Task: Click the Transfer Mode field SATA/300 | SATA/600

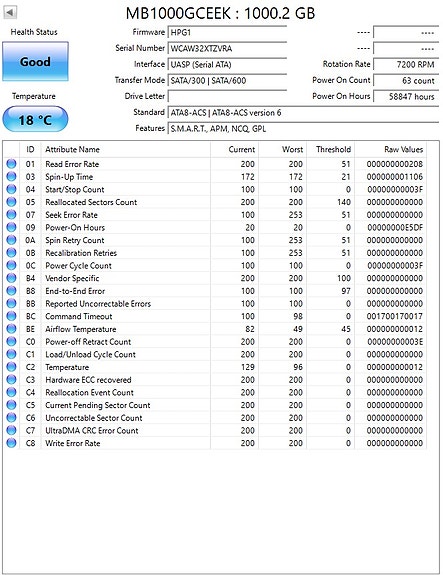Action: pyautogui.click(x=227, y=80)
